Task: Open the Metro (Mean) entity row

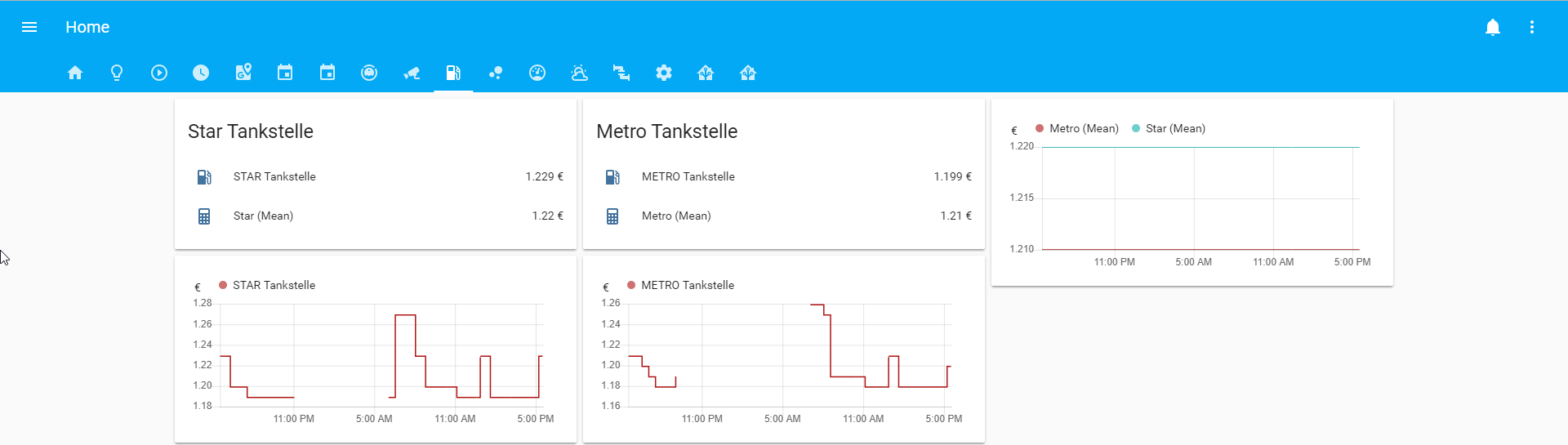Action: pos(784,216)
